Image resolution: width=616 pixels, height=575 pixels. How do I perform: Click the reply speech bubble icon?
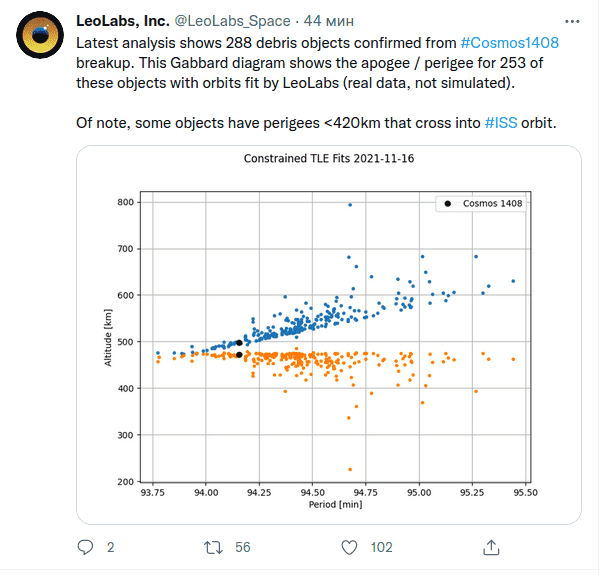pos(85,547)
